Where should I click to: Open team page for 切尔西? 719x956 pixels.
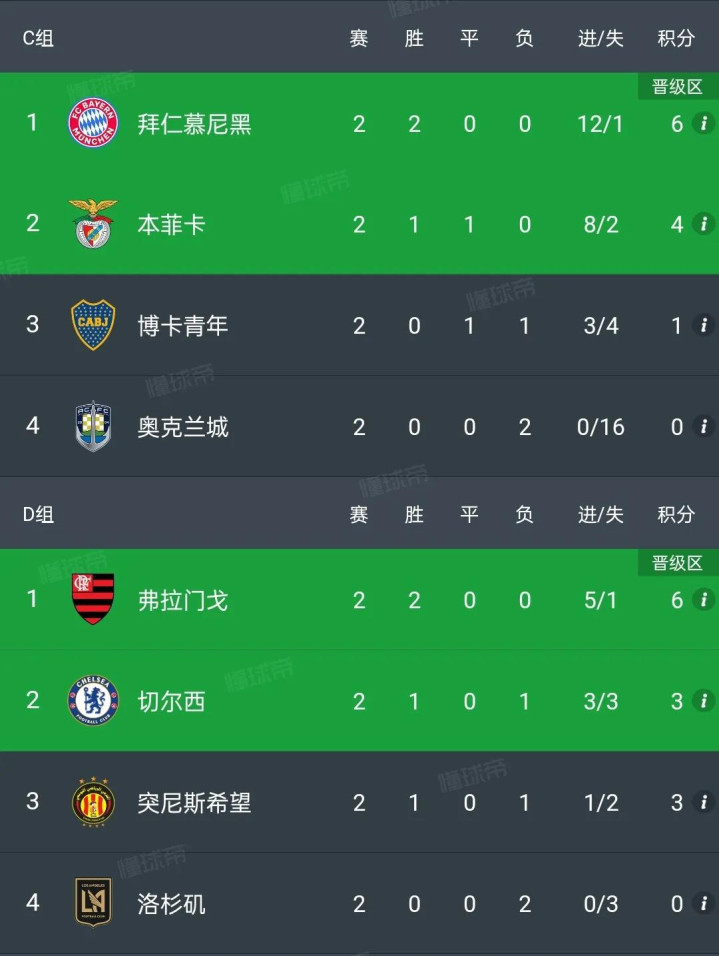coord(171,701)
